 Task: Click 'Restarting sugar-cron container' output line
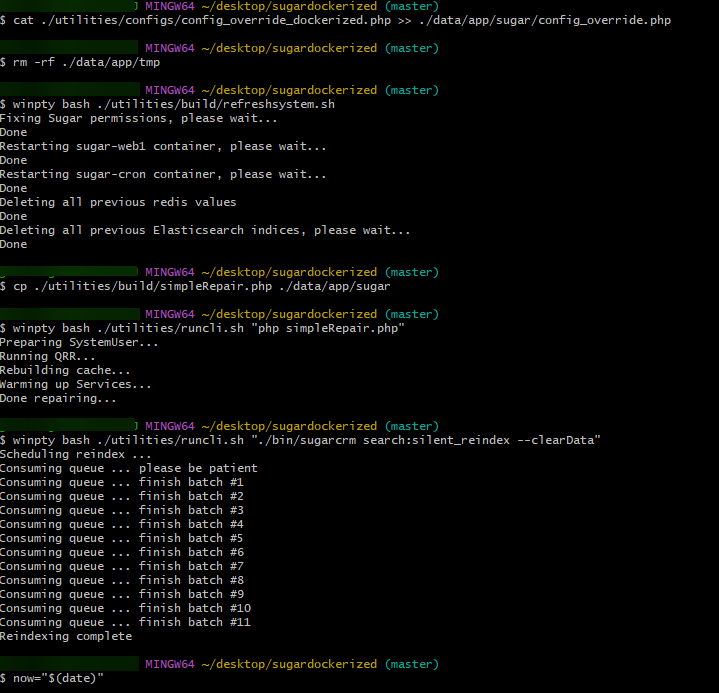point(163,174)
